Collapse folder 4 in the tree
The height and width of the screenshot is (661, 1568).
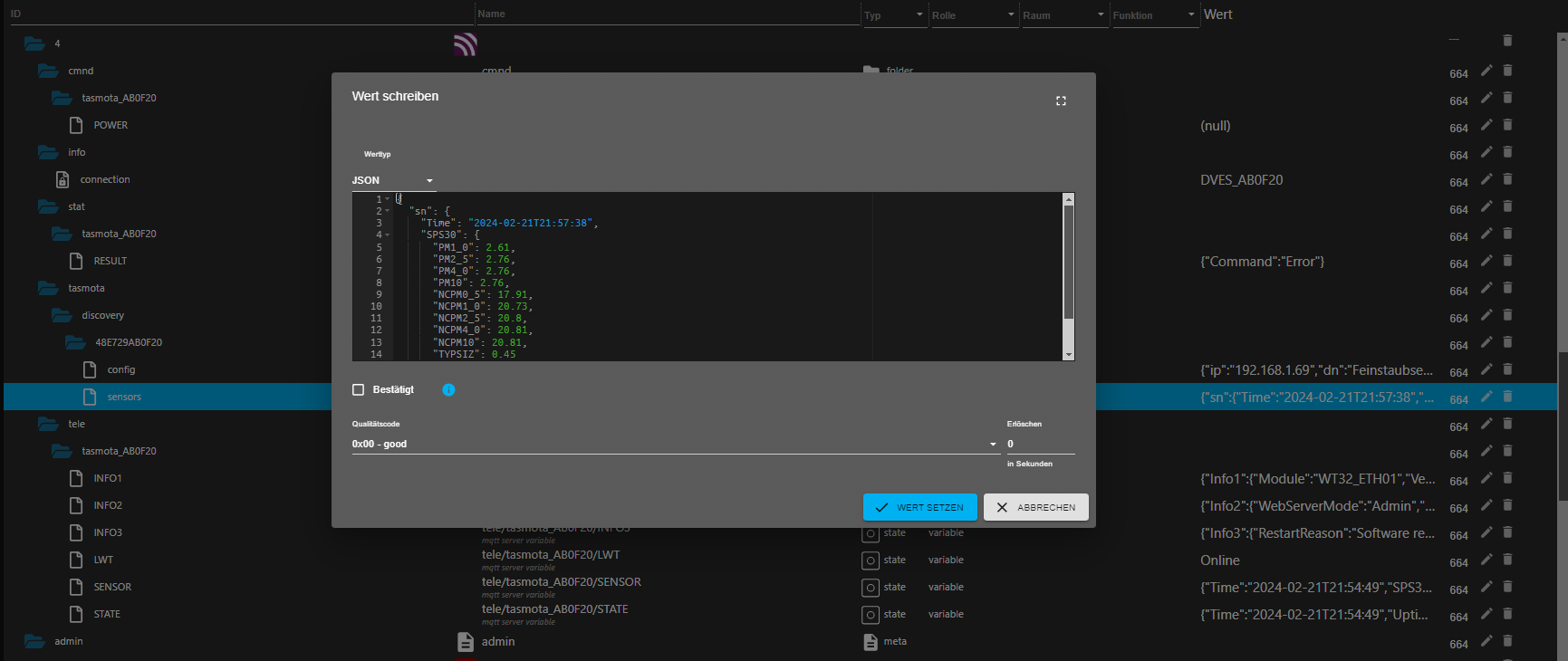[34, 43]
